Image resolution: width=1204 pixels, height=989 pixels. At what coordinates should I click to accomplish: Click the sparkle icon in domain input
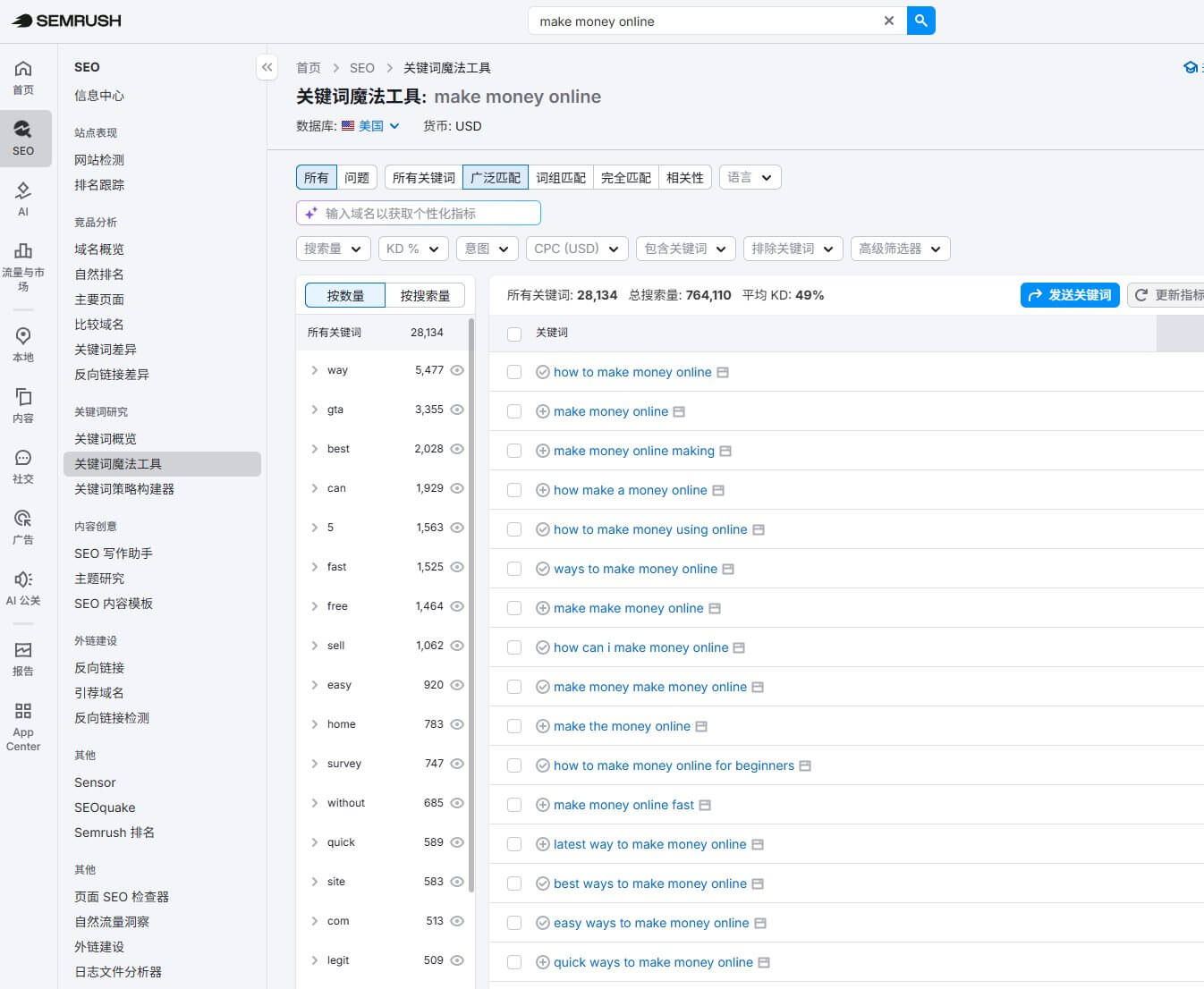click(x=311, y=213)
